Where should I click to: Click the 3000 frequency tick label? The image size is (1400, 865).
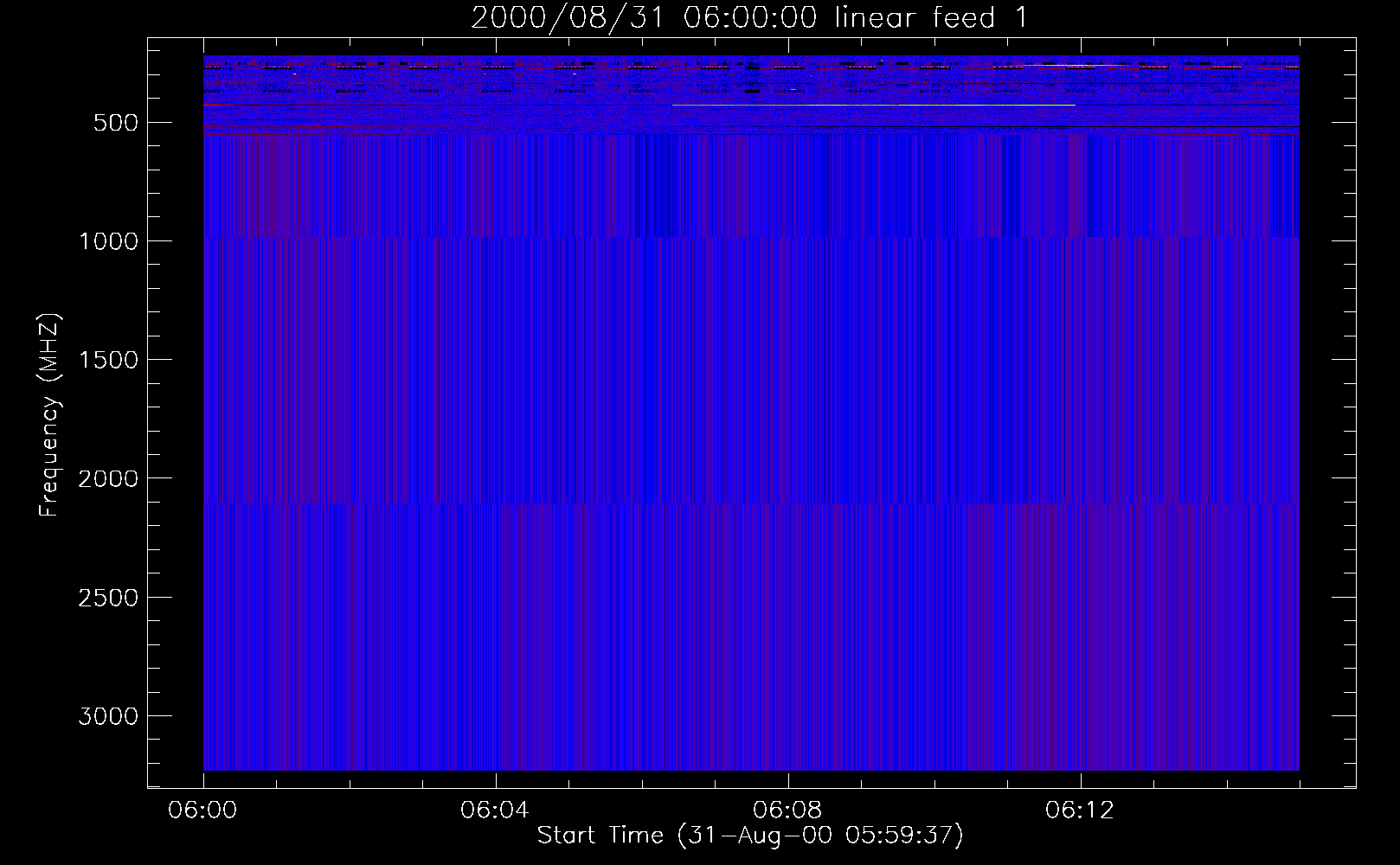(x=109, y=716)
